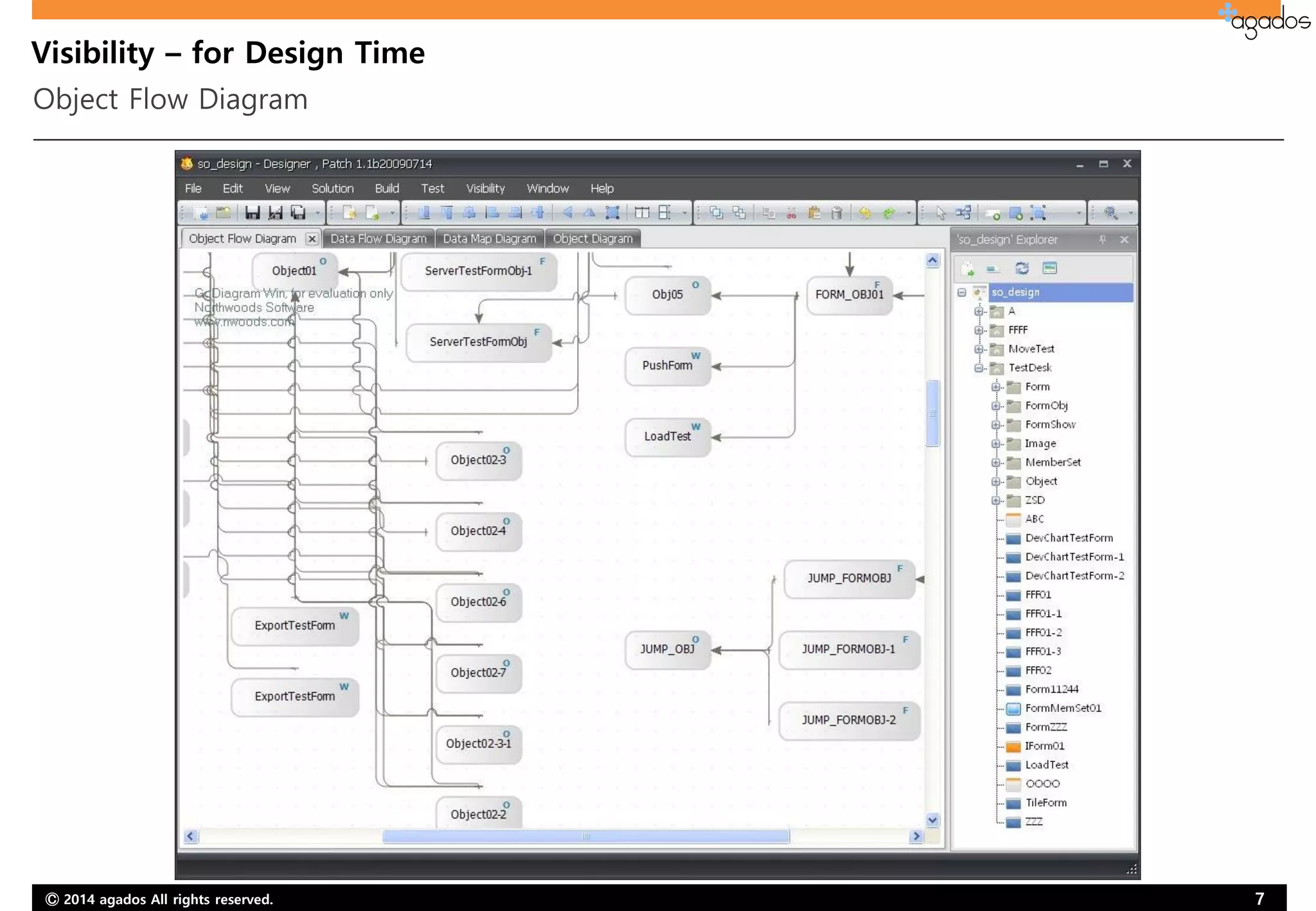Screen dimensions: 1316x911
Task: Click the align left edges icon
Action: (492, 213)
